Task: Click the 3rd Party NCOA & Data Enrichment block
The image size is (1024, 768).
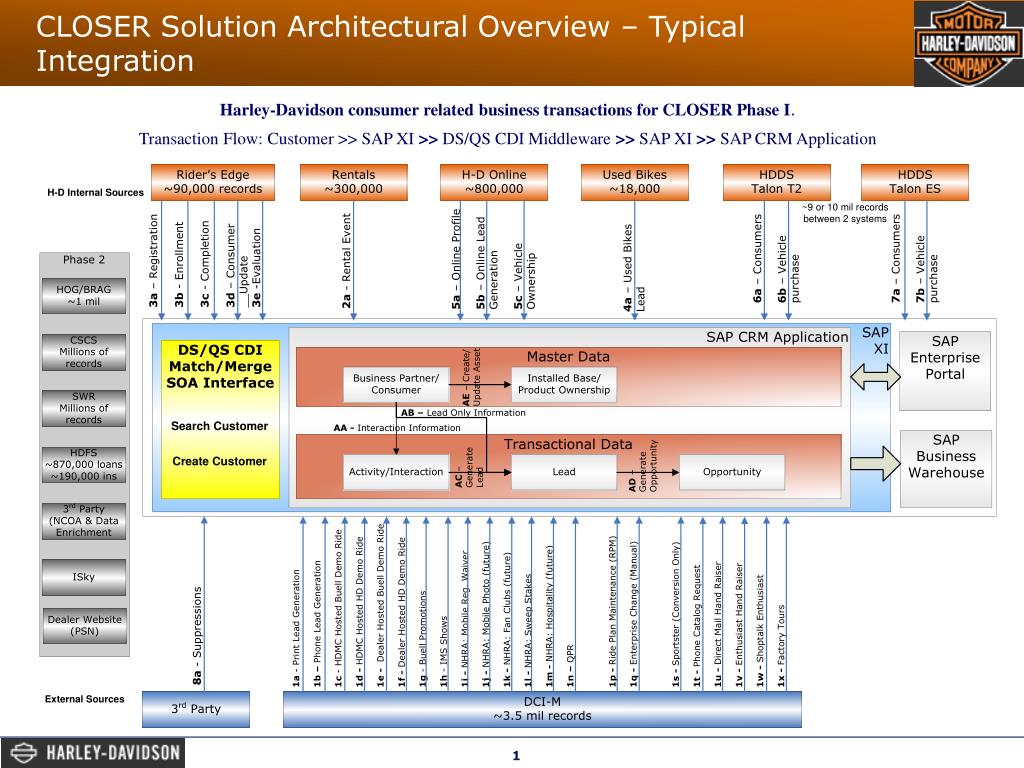Action: click(84, 520)
